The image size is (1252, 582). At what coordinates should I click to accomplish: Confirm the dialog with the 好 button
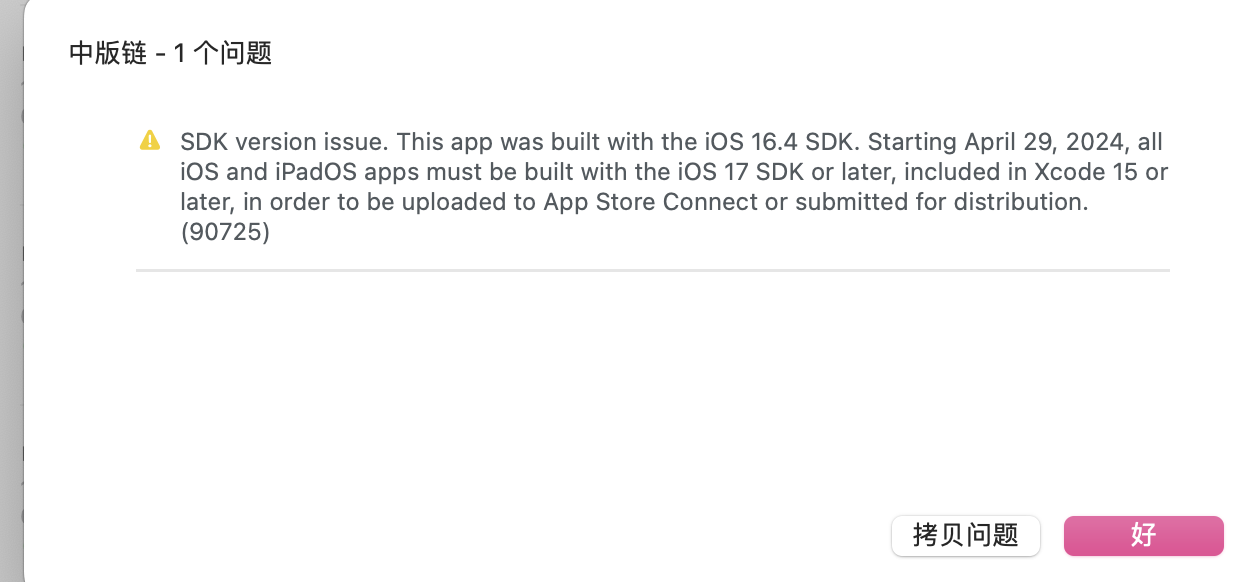pyautogui.click(x=1143, y=535)
